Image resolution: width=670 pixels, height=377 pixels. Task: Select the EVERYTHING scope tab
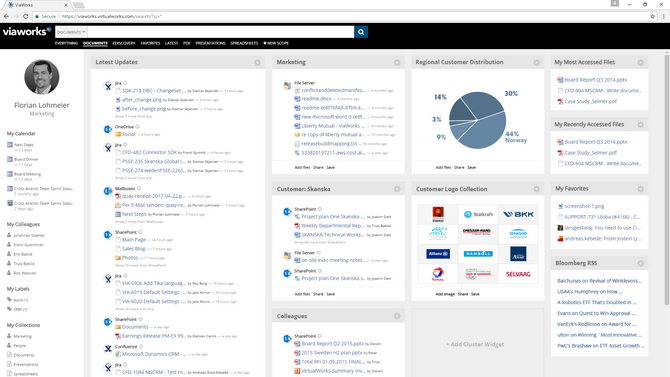click(x=66, y=43)
